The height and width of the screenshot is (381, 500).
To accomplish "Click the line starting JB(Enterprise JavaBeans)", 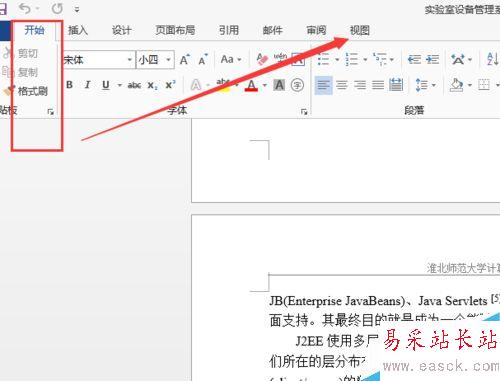I will pyautogui.click(x=384, y=301).
